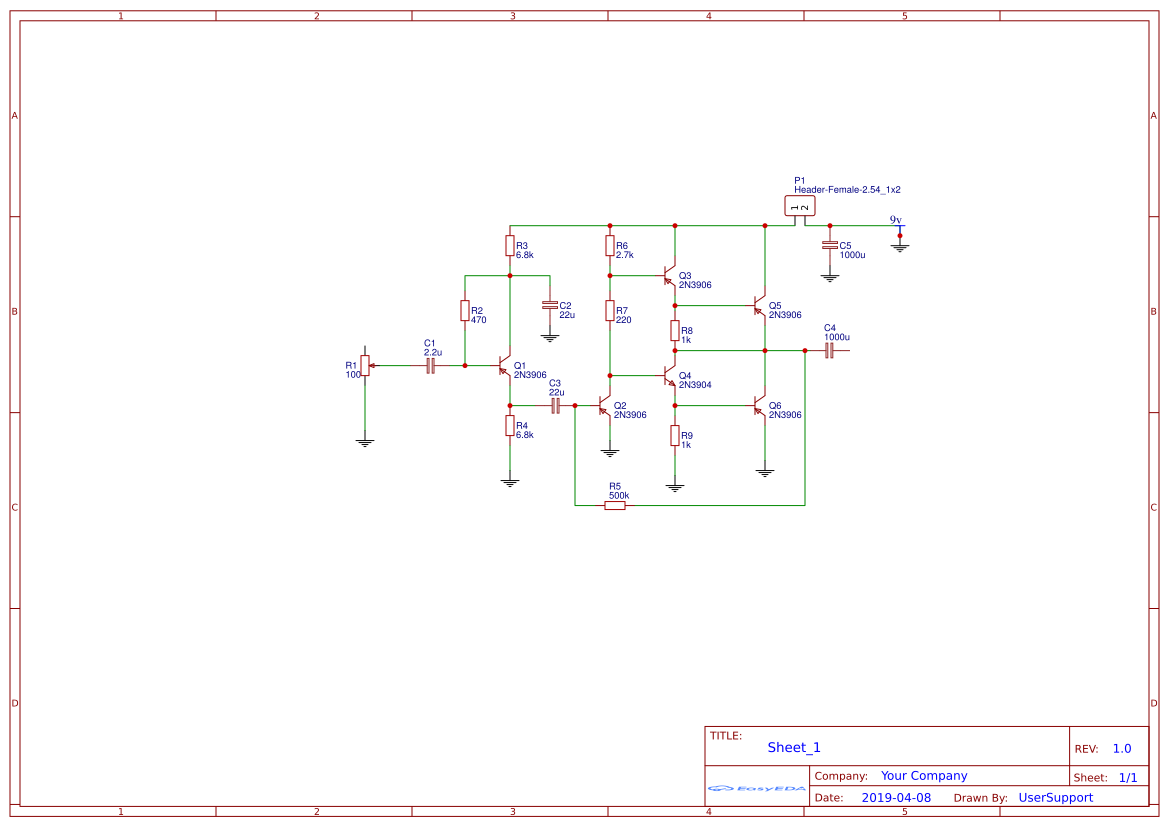The image size is (1169, 827).
Task: Select the UserSupport drawn-by text
Action: (1055, 798)
